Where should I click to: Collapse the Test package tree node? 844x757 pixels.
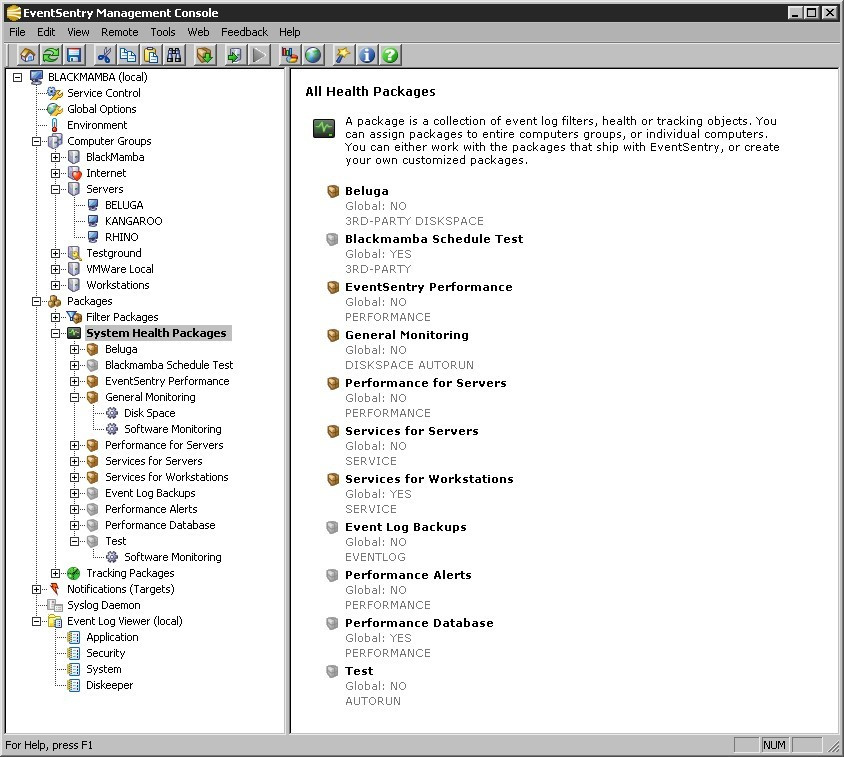click(74, 542)
